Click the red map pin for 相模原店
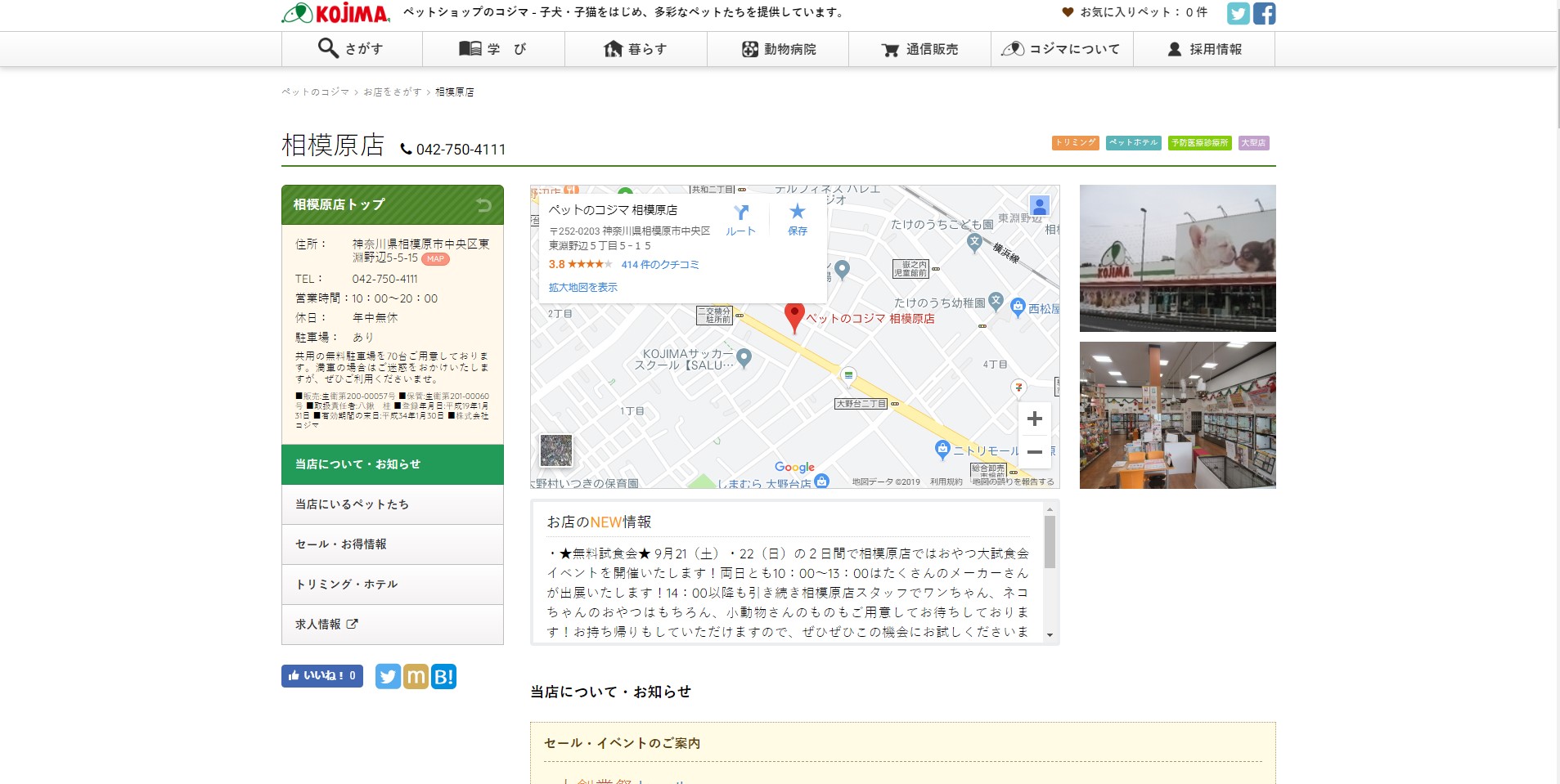This screenshot has width=1560, height=784. point(794,317)
